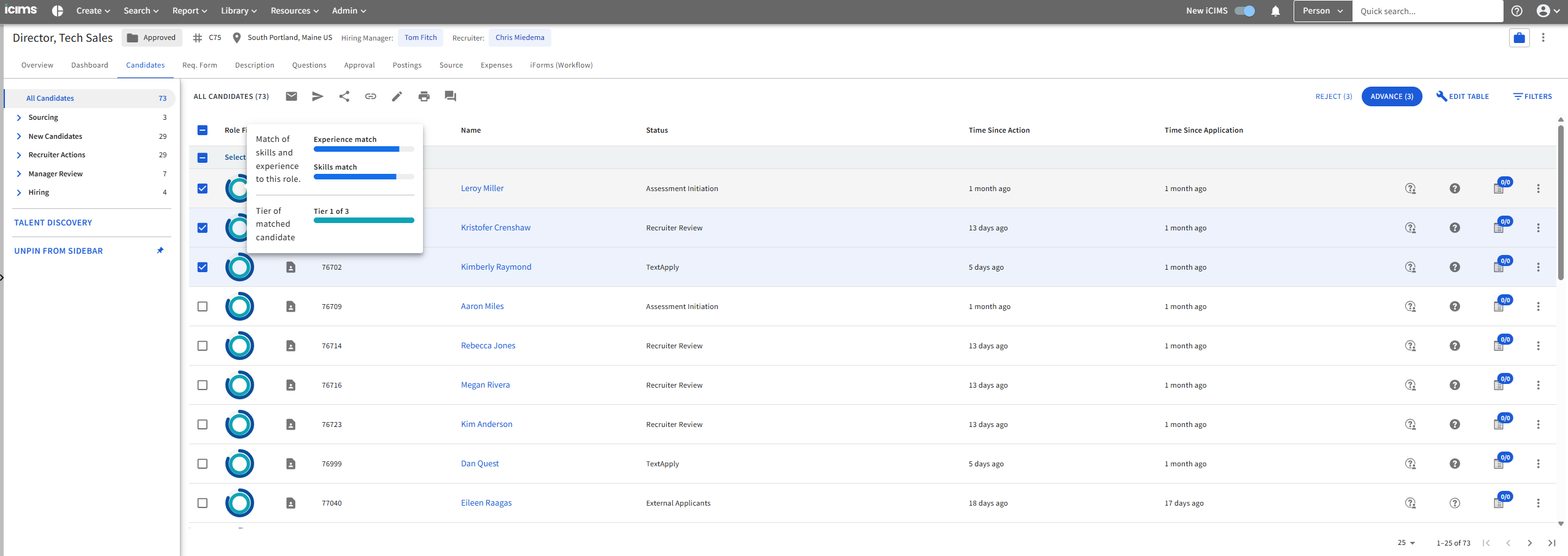
Task: Click the pencil edit icon in toolbar
Action: pos(397,96)
